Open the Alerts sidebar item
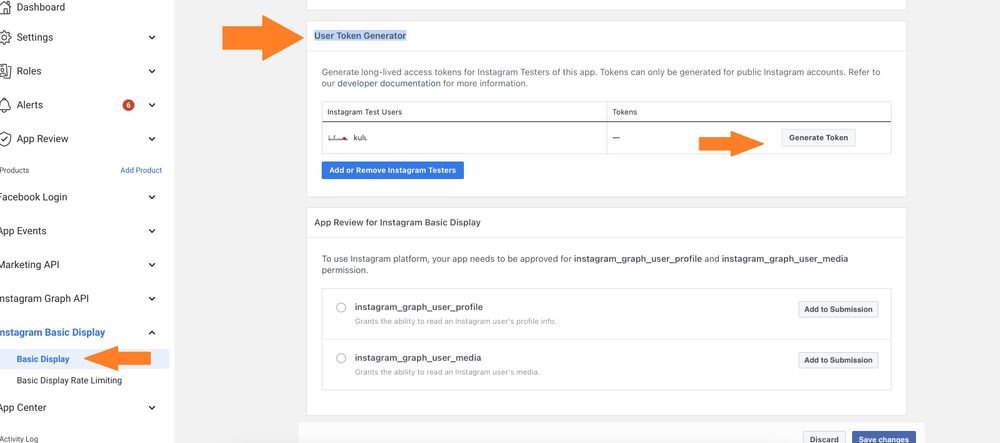 point(30,105)
